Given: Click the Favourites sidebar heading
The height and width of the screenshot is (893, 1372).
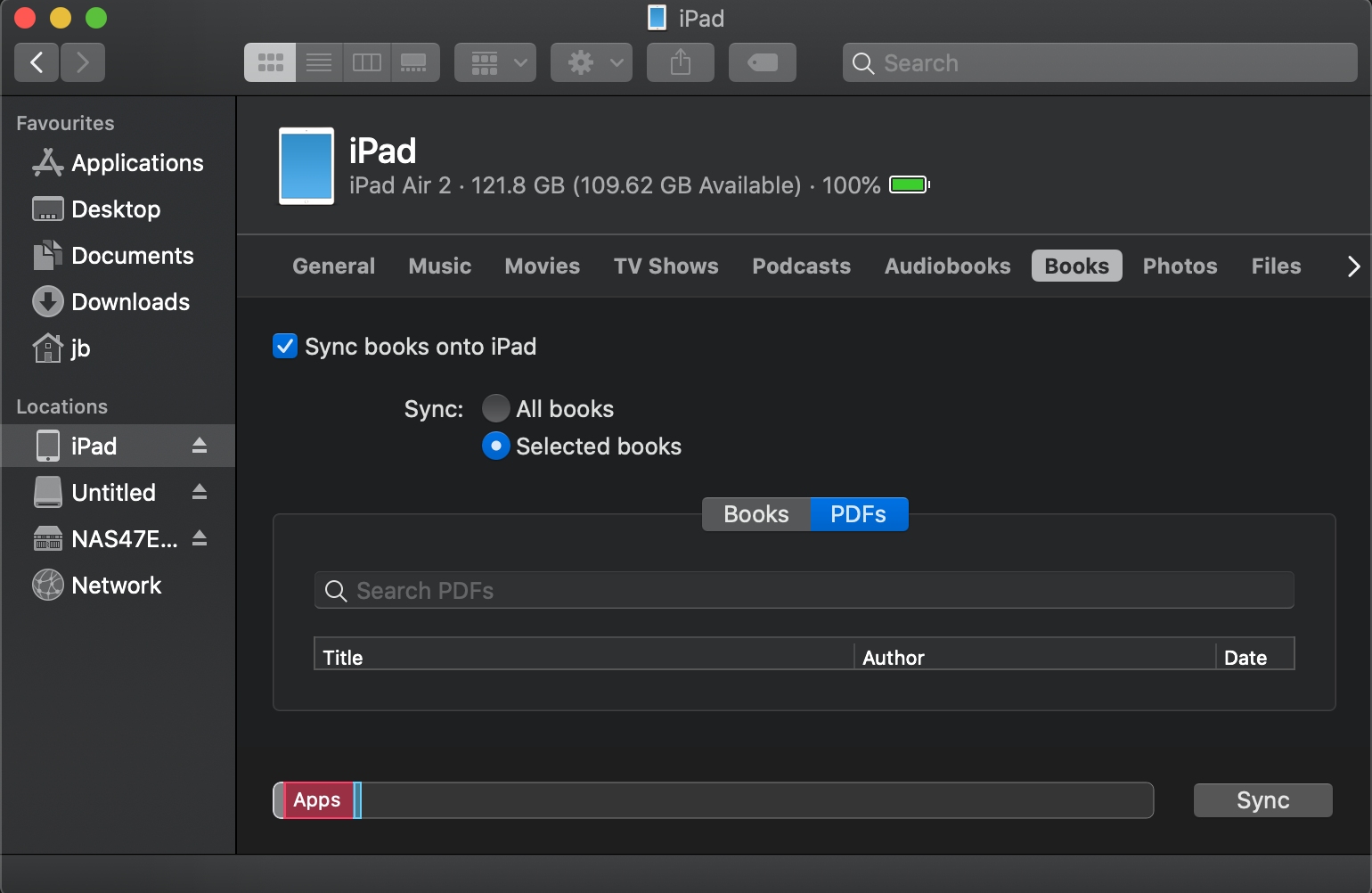Looking at the screenshot, I should point(65,123).
